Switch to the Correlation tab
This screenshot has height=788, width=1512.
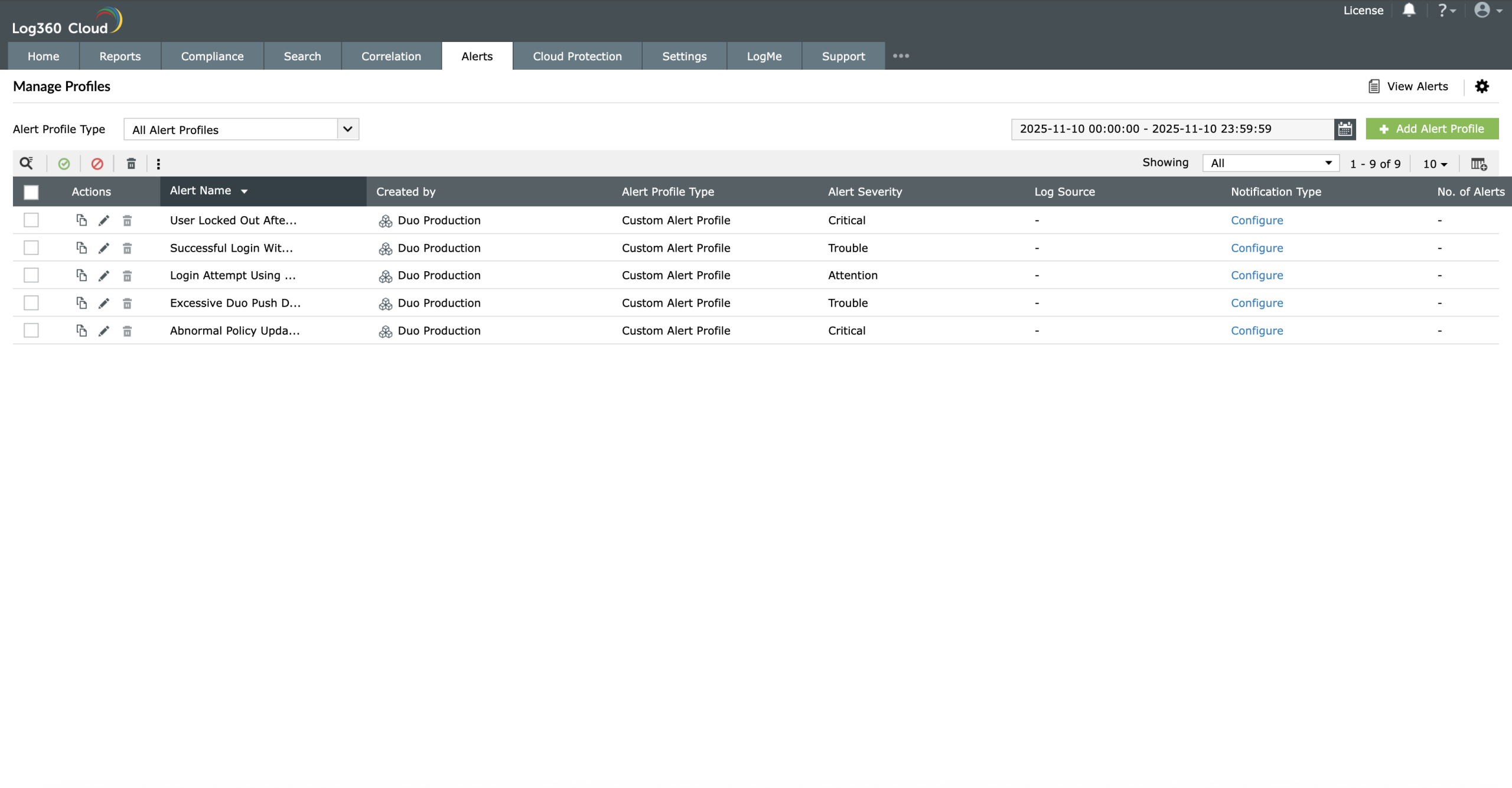391,56
